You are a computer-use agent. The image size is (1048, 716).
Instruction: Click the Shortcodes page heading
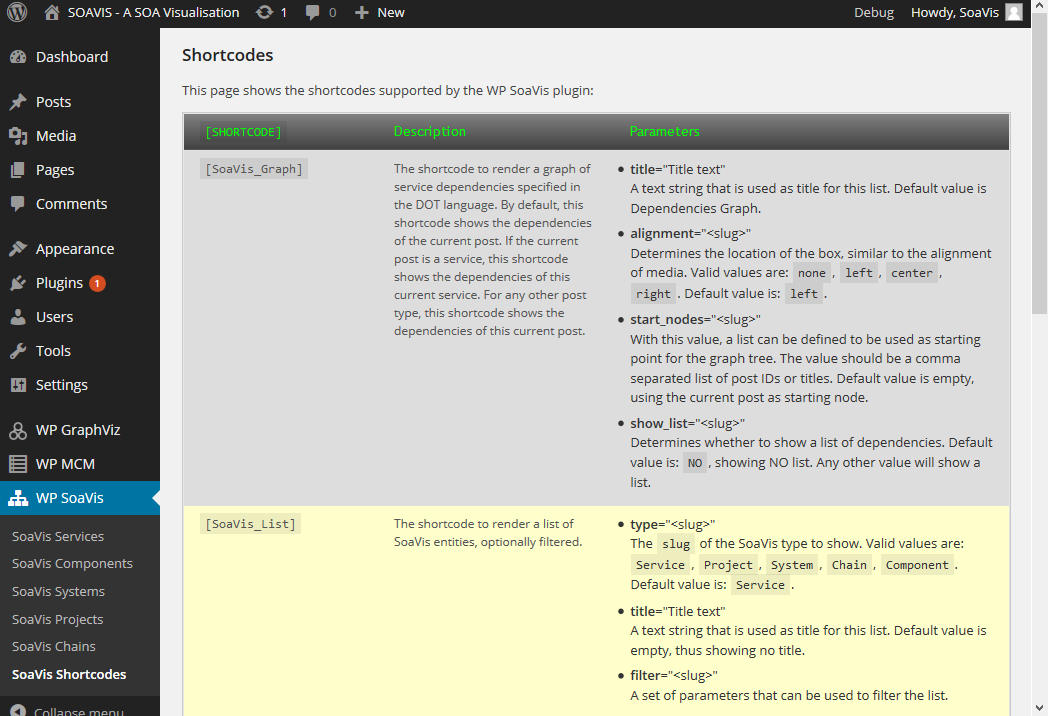click(227, 55)
